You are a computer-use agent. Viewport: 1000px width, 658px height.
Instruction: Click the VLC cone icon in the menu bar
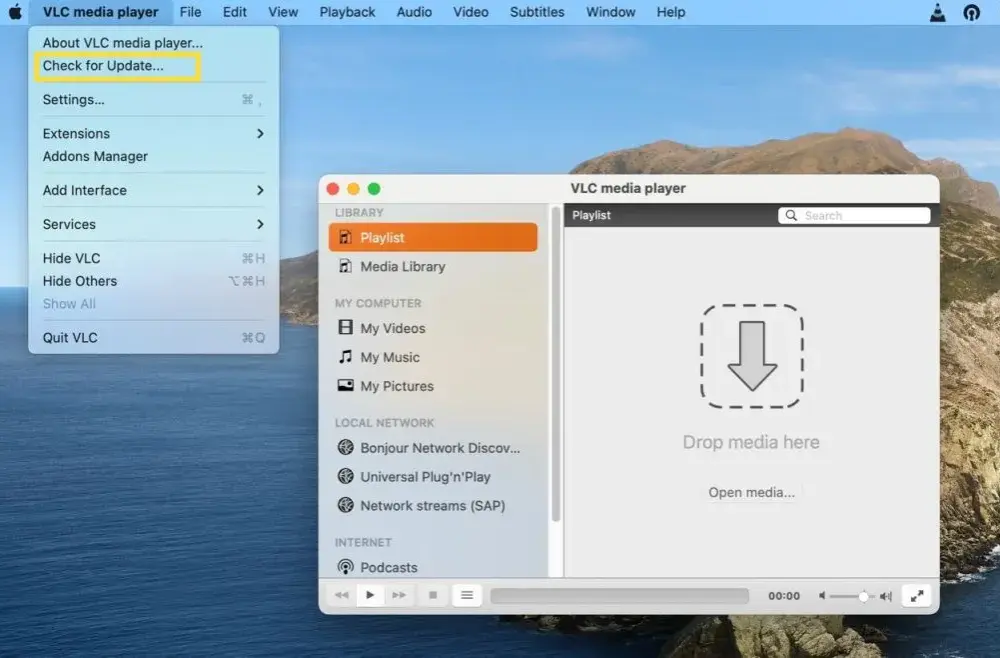tap(938, 12)
